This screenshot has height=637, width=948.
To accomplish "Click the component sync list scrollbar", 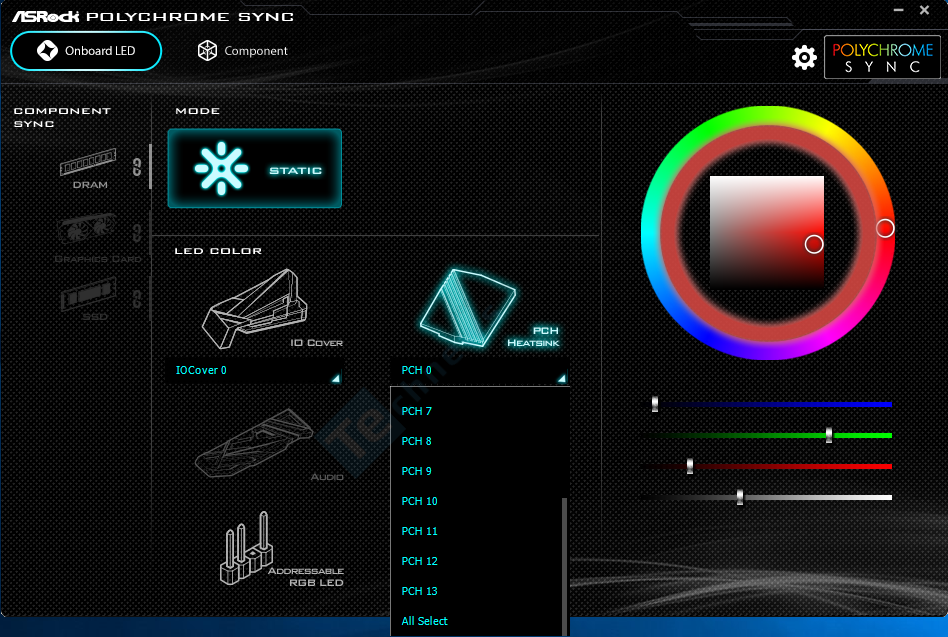I will (x=150, y=167).
